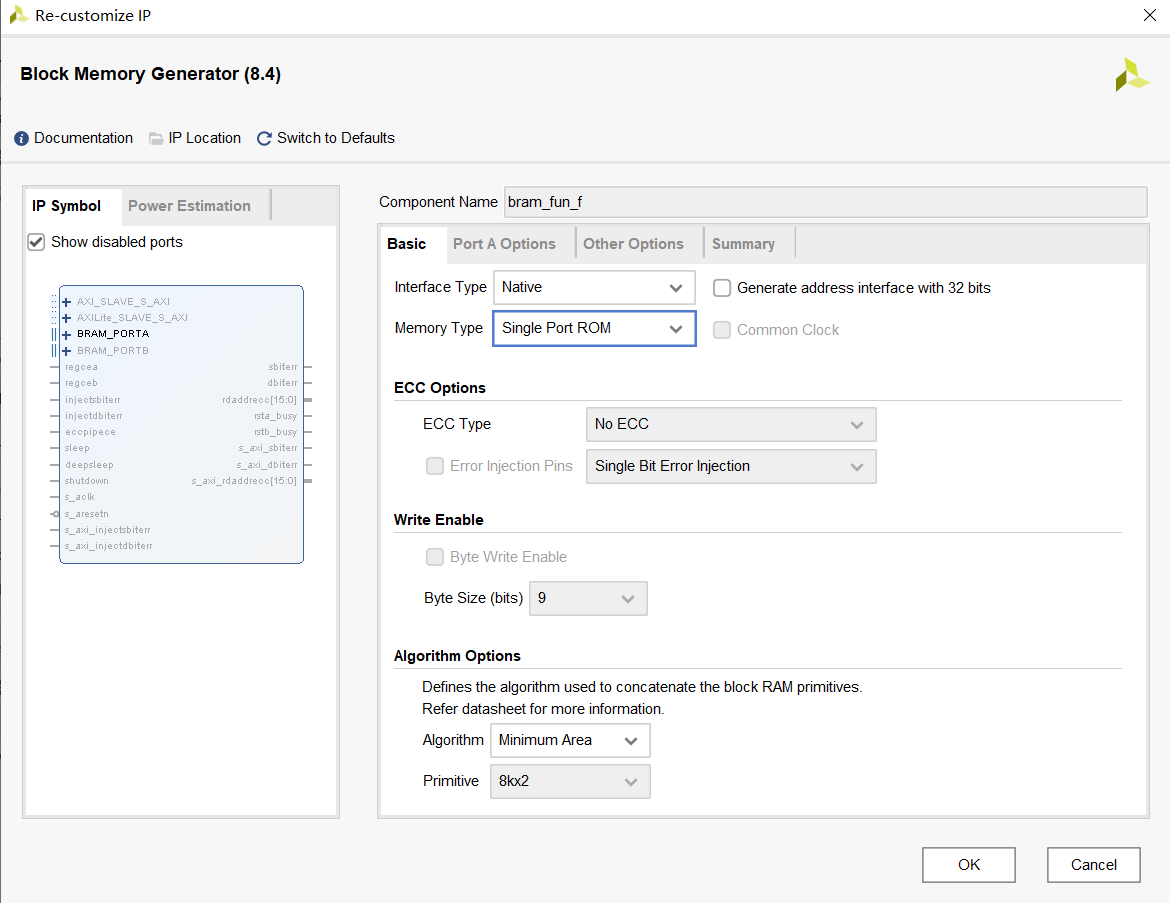This screenshot has height=903, width=1170.
Task: Expand the AXILite_SLAVE_S_AXI plus icon
Action: 67,318
